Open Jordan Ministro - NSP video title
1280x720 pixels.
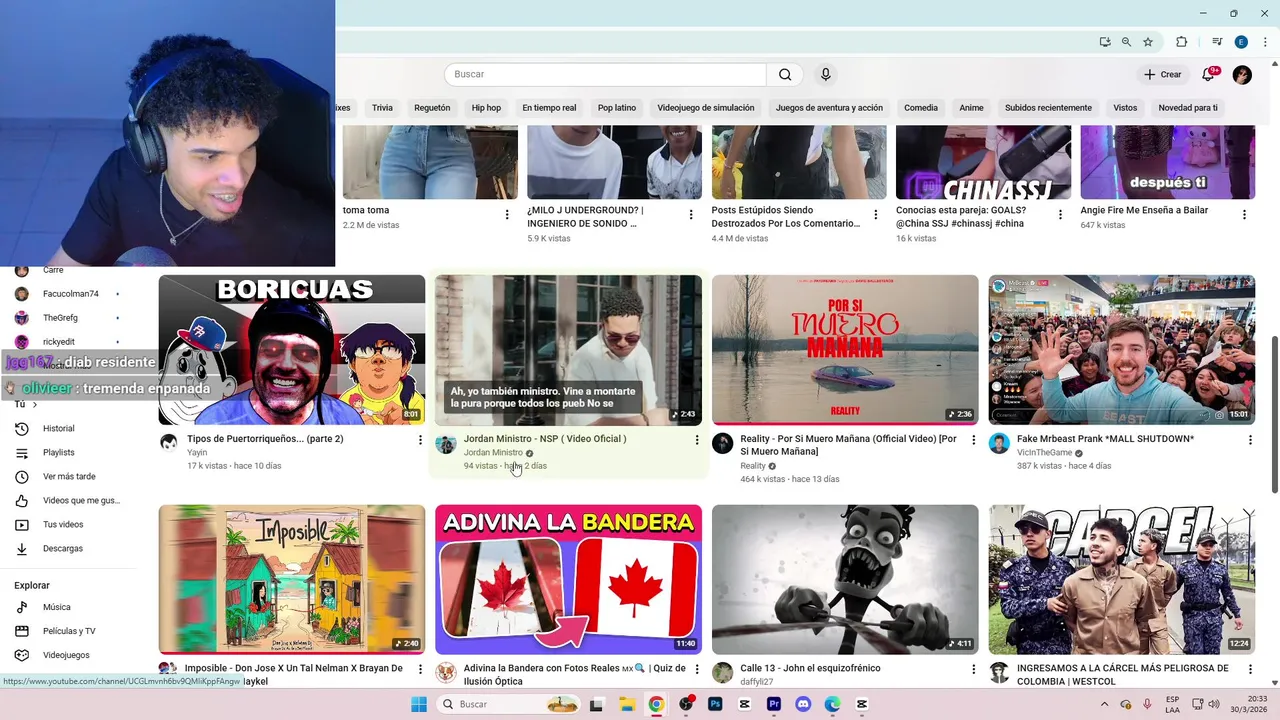[x=545, y=439]
